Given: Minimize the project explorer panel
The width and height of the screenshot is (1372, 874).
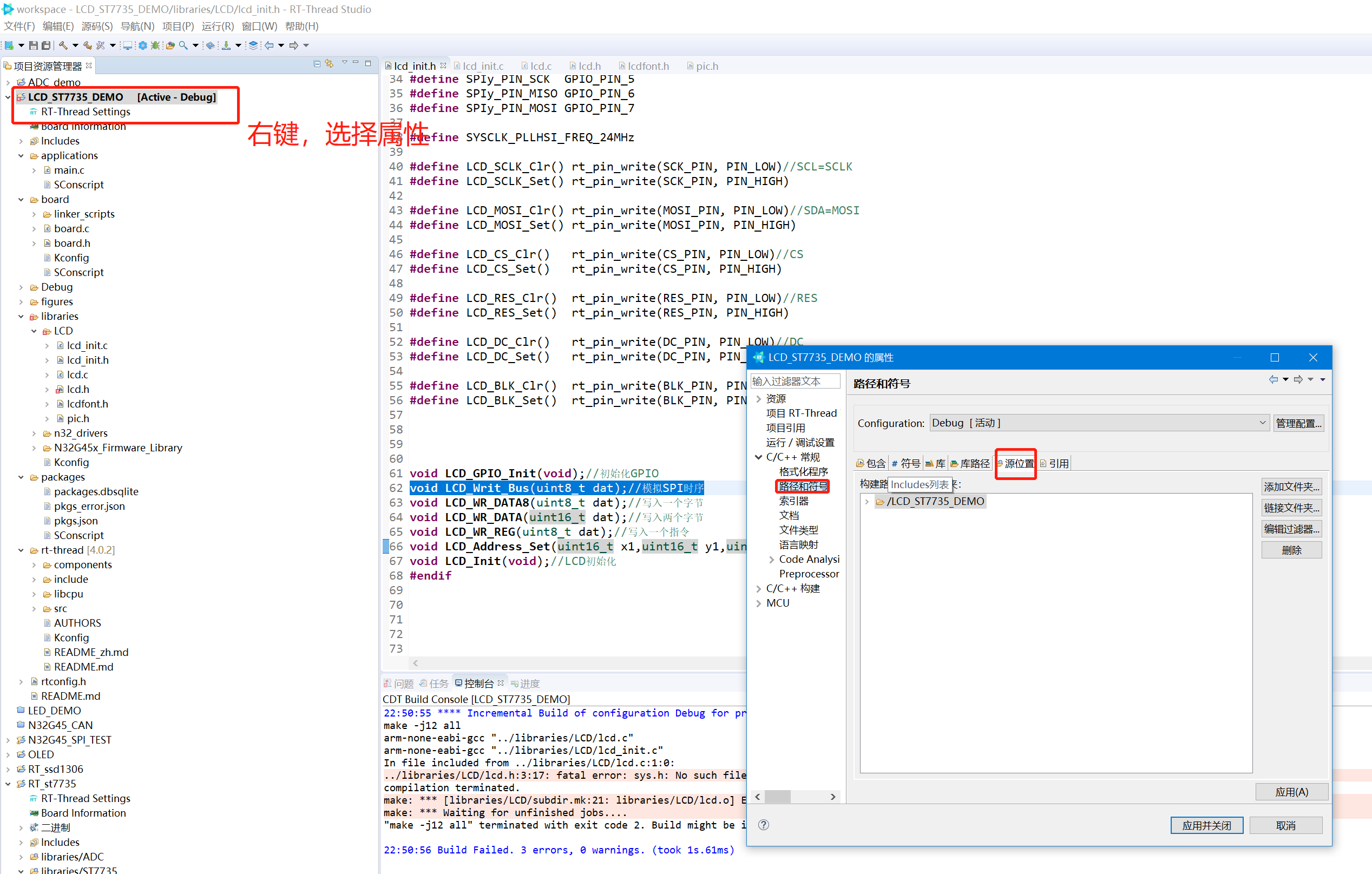Looking at the screenshot, I should click(356, 63).
